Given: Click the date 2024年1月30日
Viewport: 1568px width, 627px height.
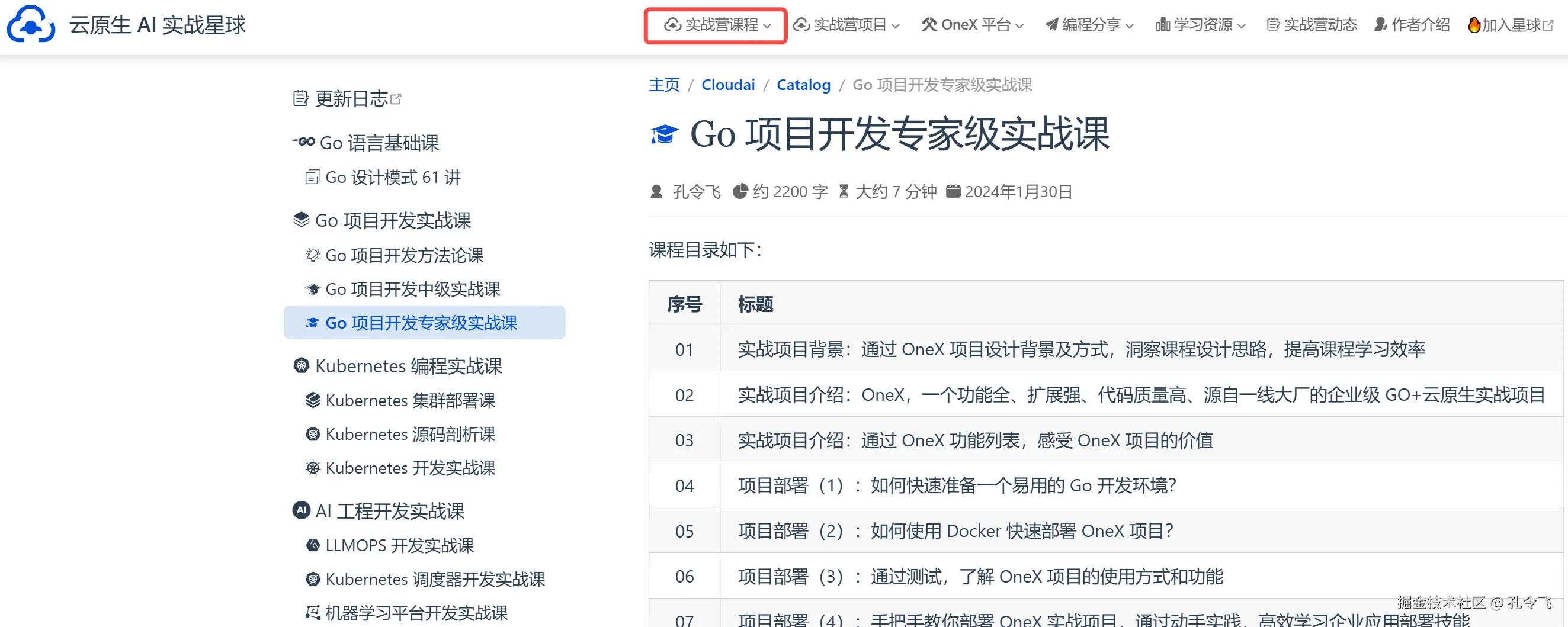Looking at the screenshot, I should 1018,192.
